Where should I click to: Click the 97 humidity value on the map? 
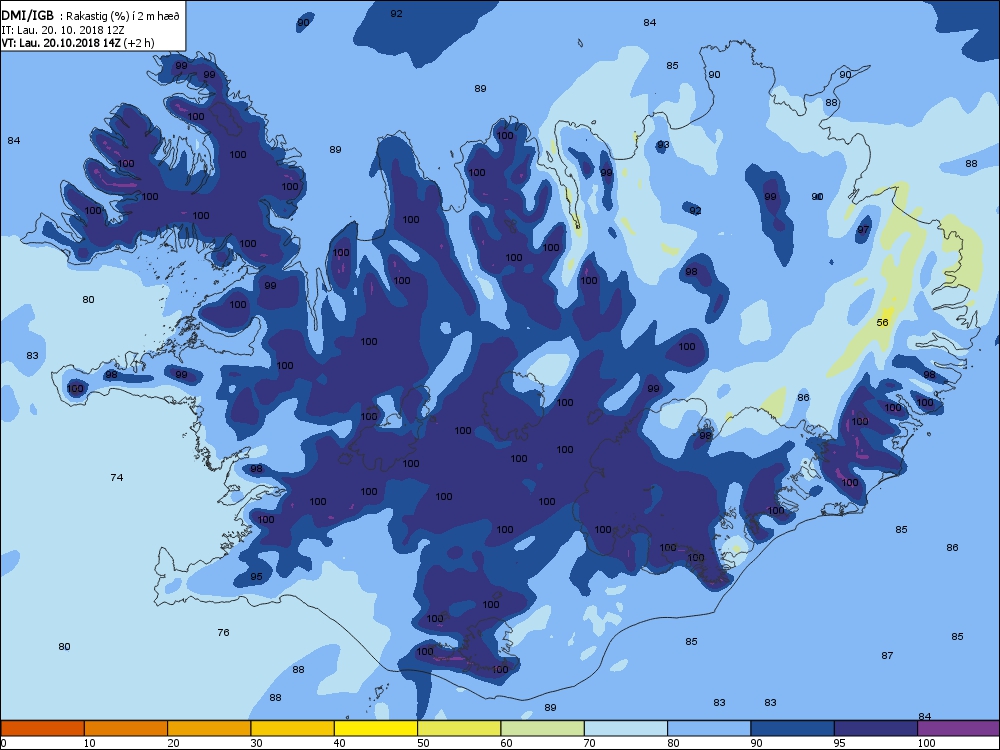coord(863,230)
